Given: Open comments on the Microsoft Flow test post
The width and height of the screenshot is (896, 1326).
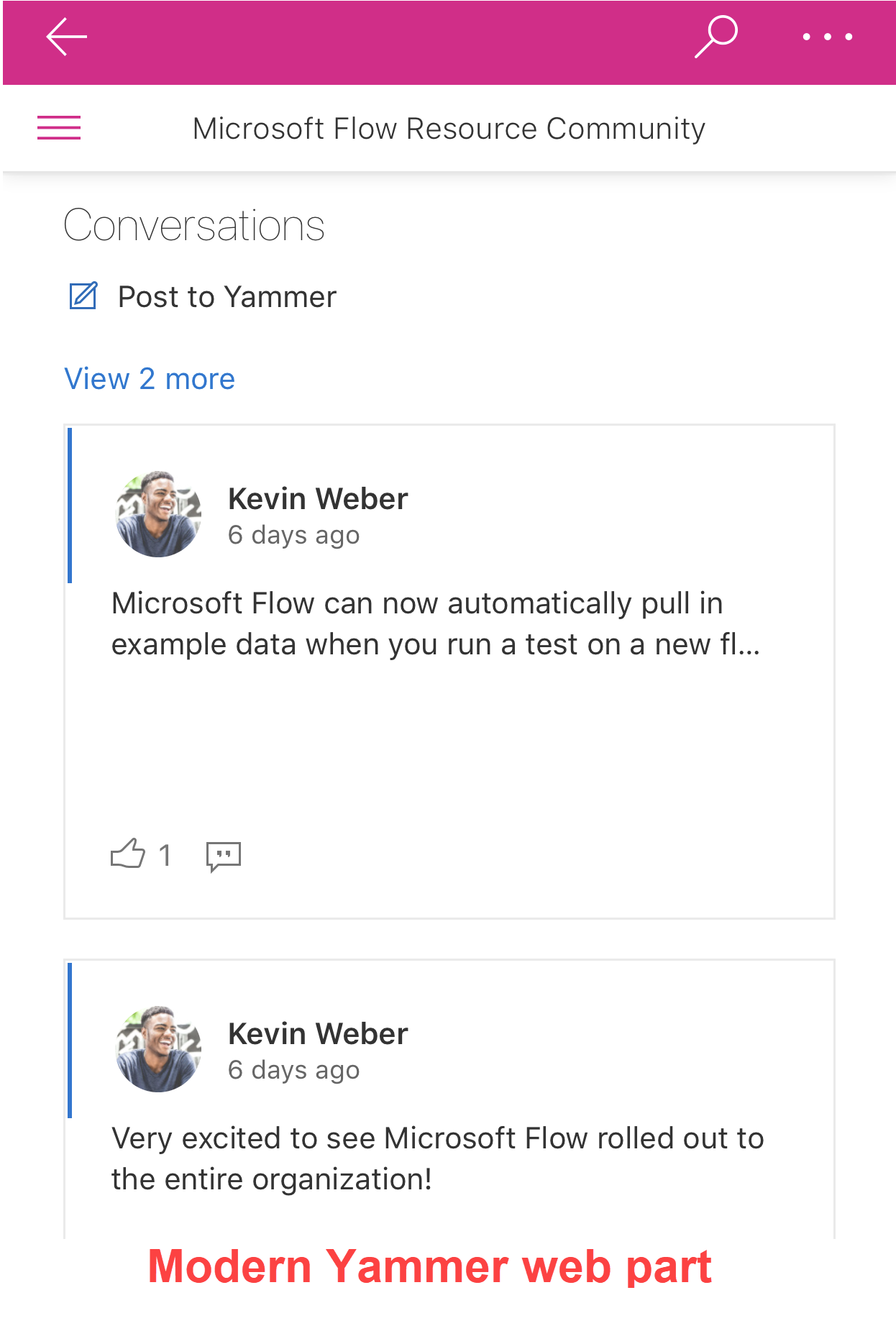Looking at the screenshot, I should point(222,856).
